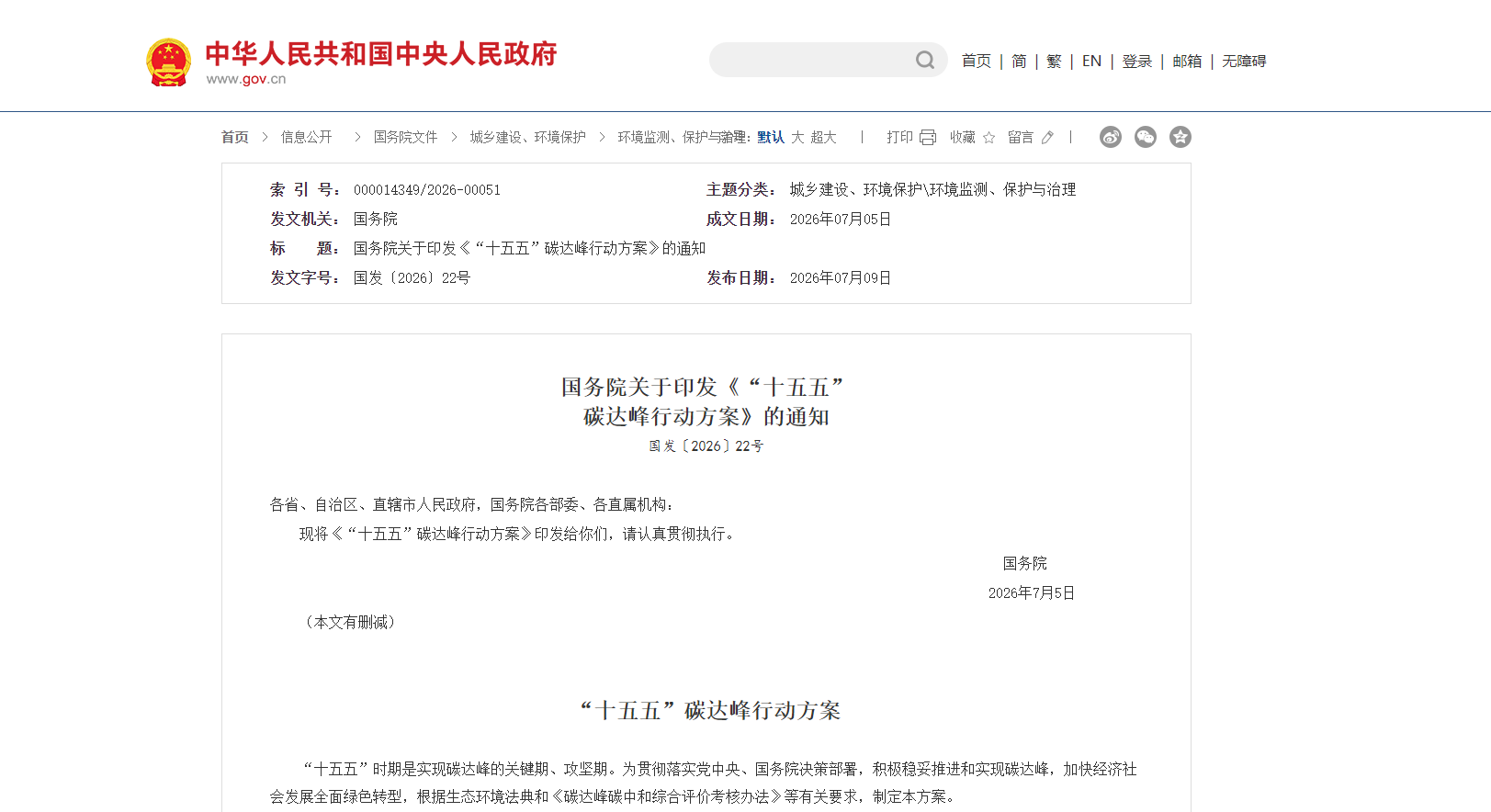Click the site title 中华人民共和国中央人民政府
The width and height of the screenshot is (1491, 812).
click(381, 54)
